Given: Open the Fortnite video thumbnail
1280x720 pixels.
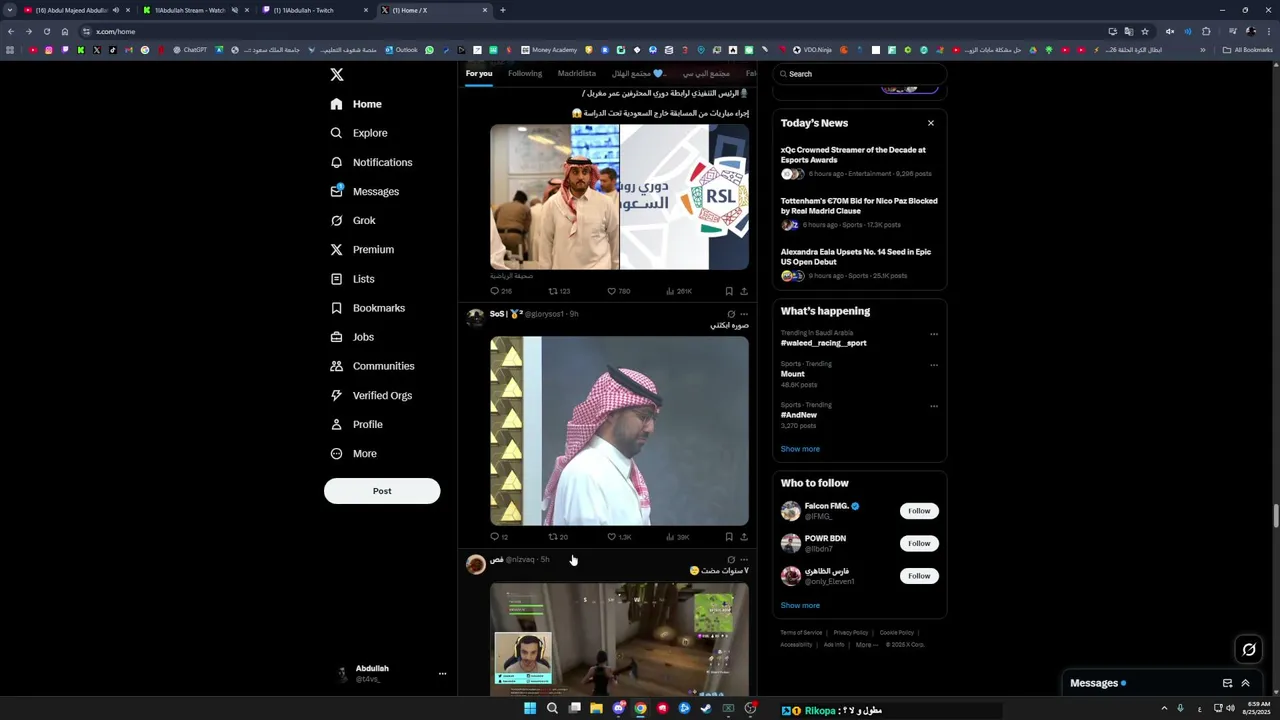Looking at the screenshot, I should click(x=619, y=639).
